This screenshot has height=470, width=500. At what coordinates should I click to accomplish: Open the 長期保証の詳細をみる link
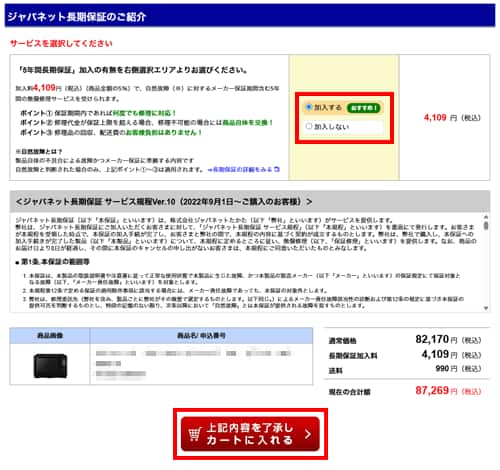click(x=243, y=170)
